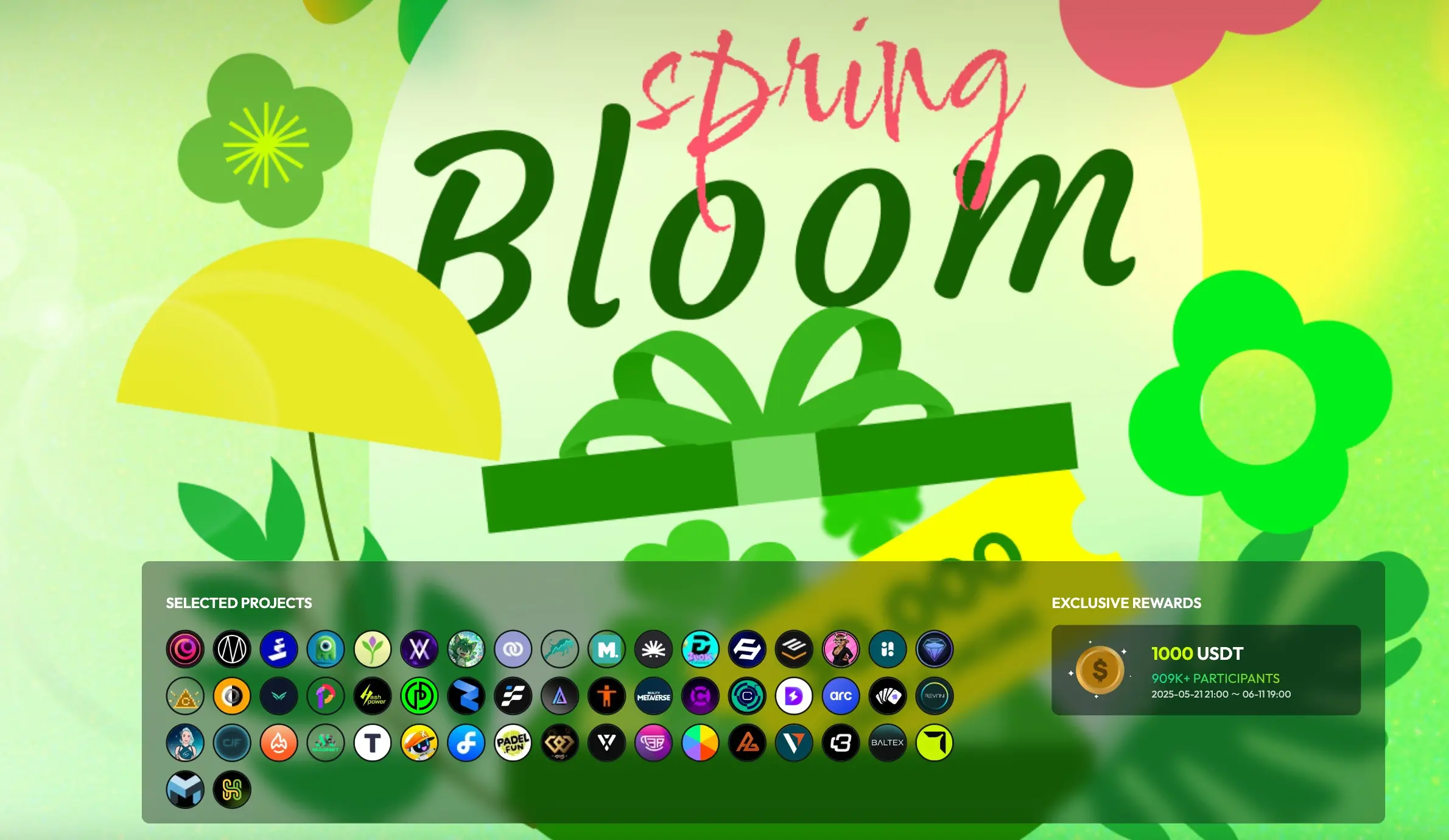
Task: Click the pyramid eye pixel icon
Action: coord(185,696)
